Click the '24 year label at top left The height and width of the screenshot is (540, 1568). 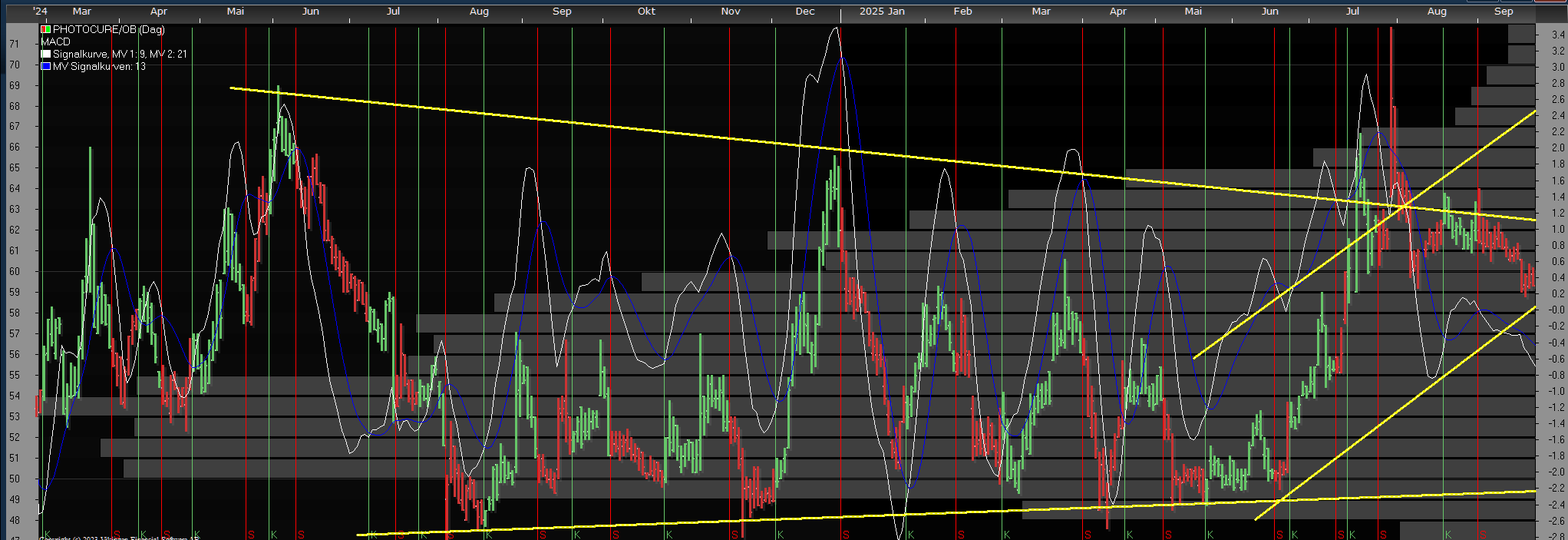(40, 12)
